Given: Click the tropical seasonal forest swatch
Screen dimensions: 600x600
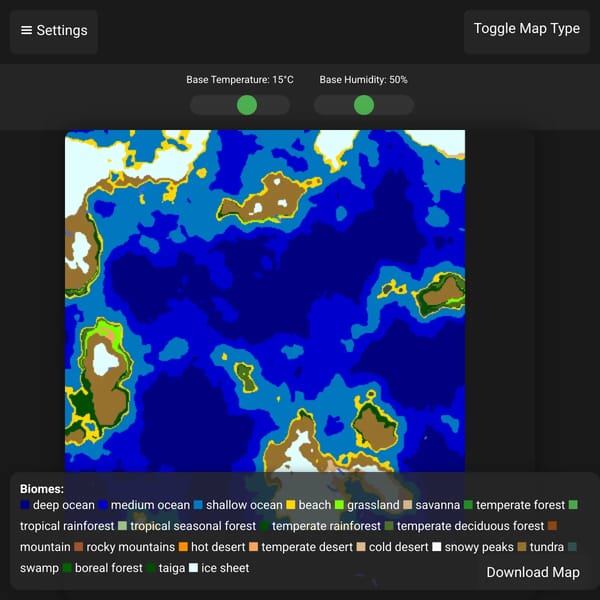Looking at the screenshot, I should (122, 526).
